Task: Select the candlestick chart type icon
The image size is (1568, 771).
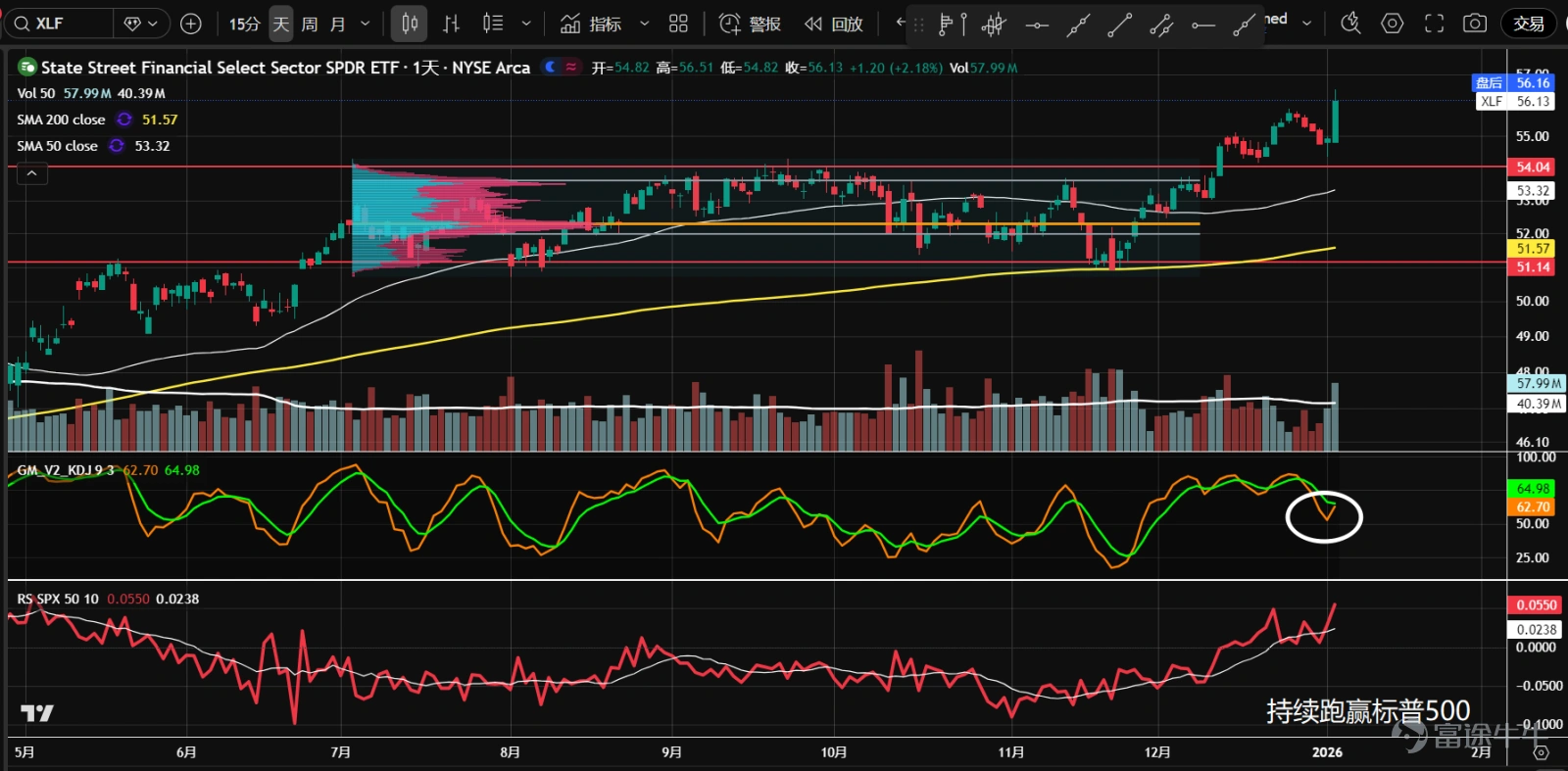Action: click(x=410, y=24)
